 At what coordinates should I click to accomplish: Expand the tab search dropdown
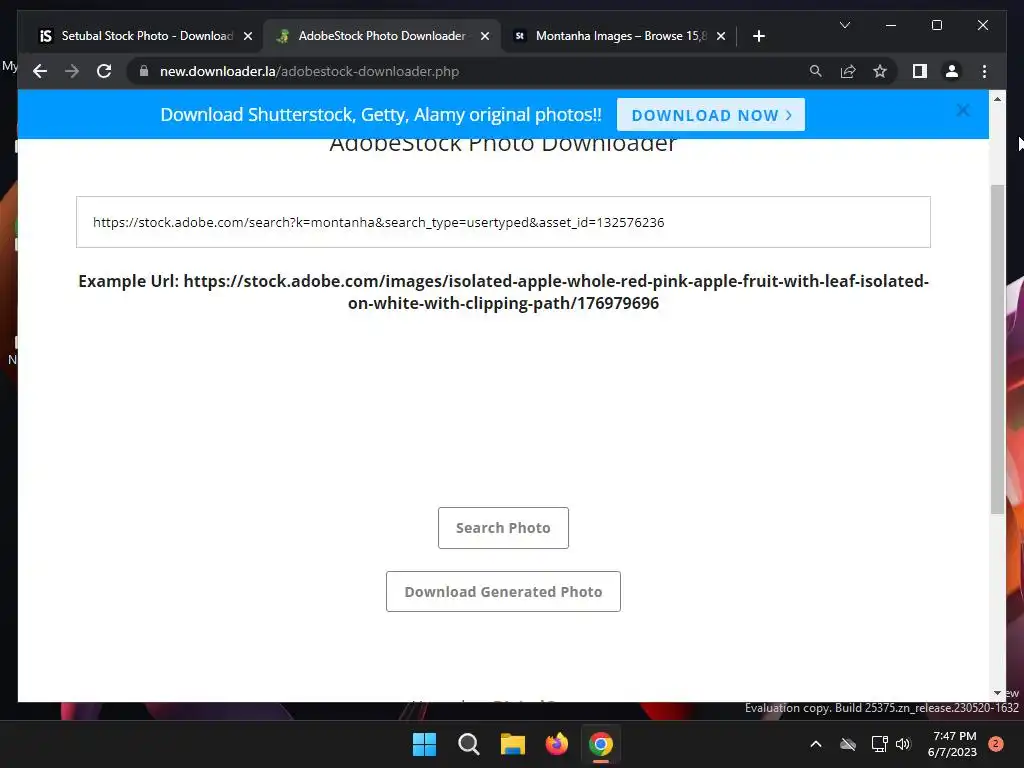(844, 25)
